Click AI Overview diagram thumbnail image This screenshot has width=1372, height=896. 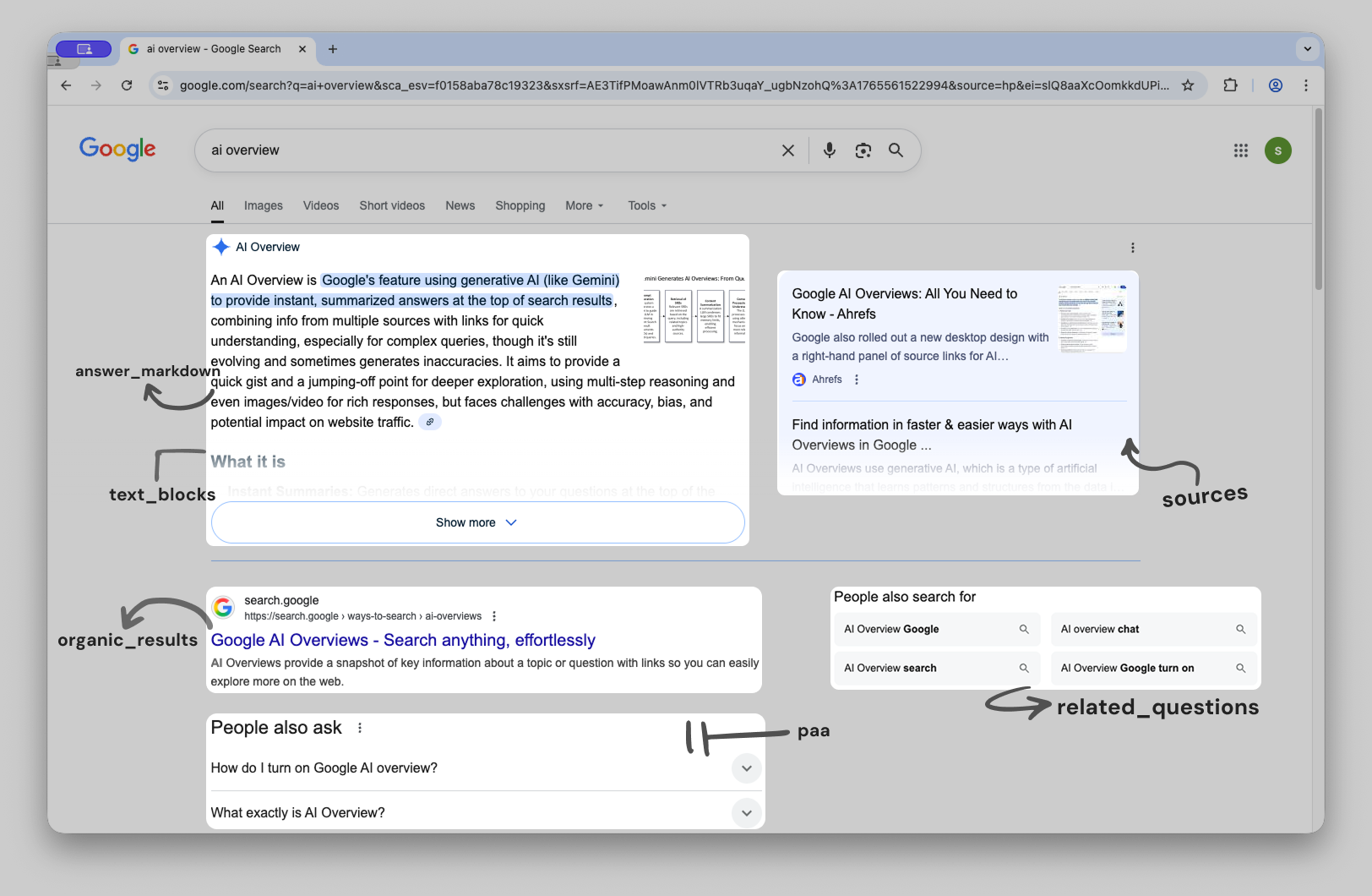point(694,309)
